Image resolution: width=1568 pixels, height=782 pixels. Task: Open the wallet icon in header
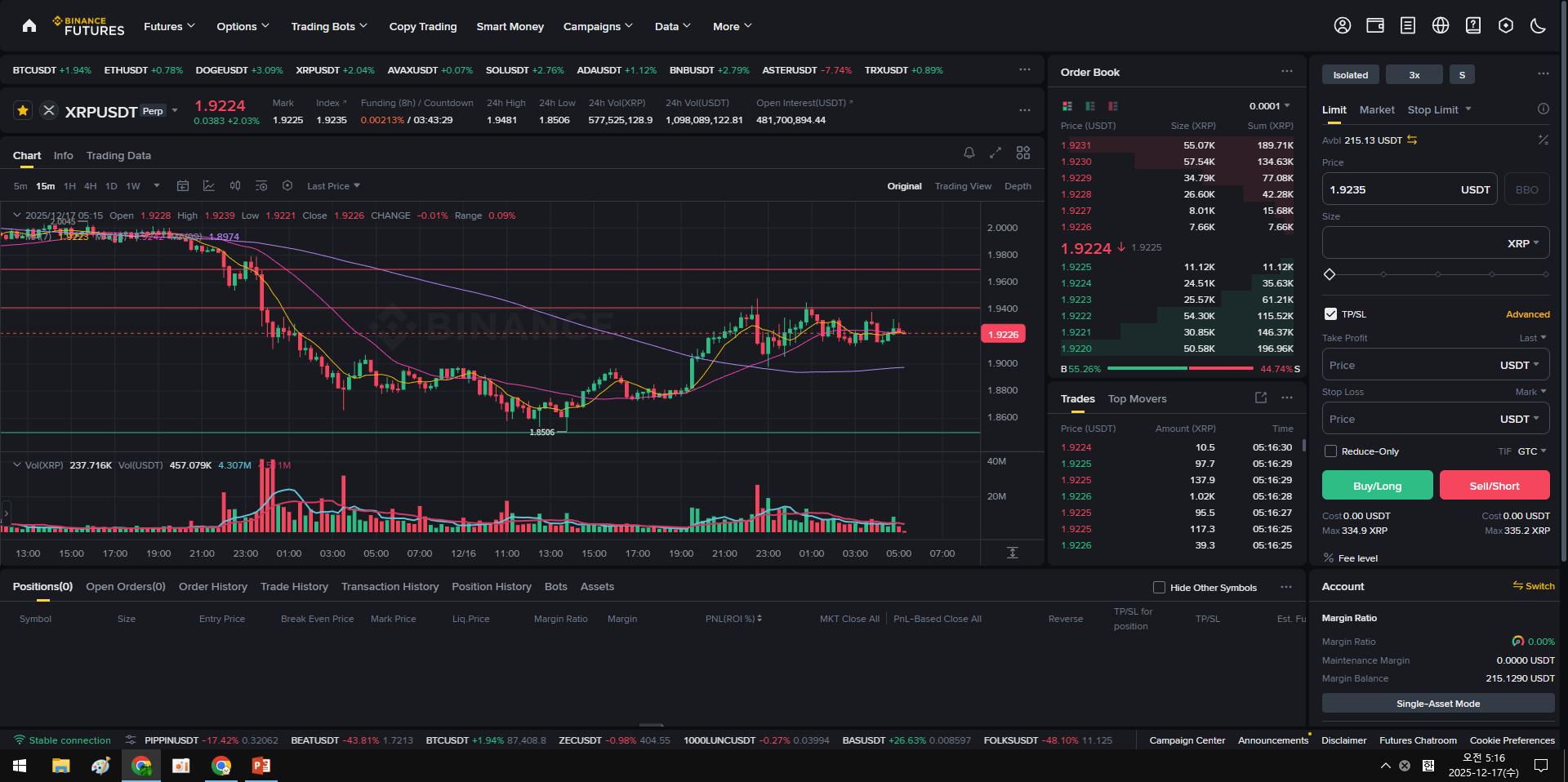point(1375,26)
